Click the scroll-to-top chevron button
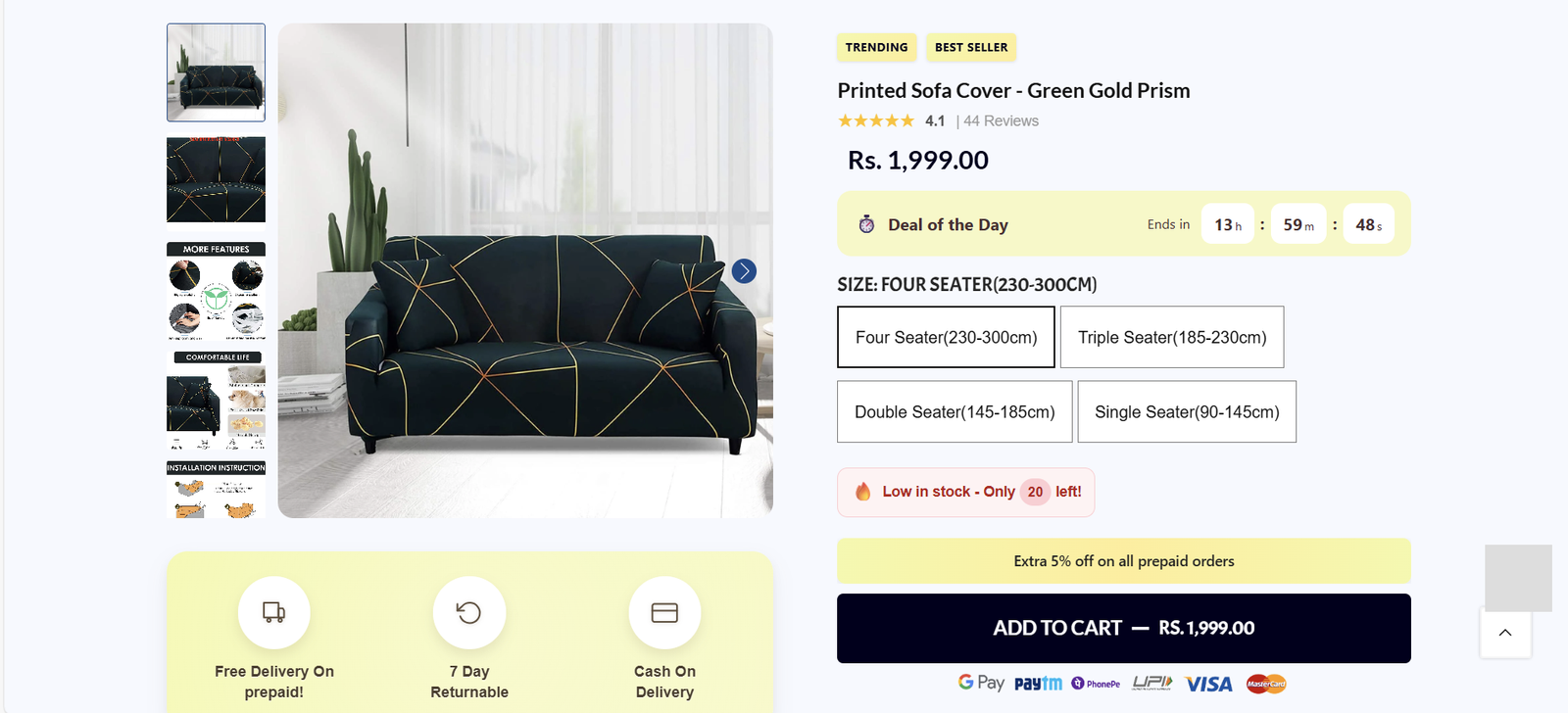Screen dimensions: 1568x713 1505,633
